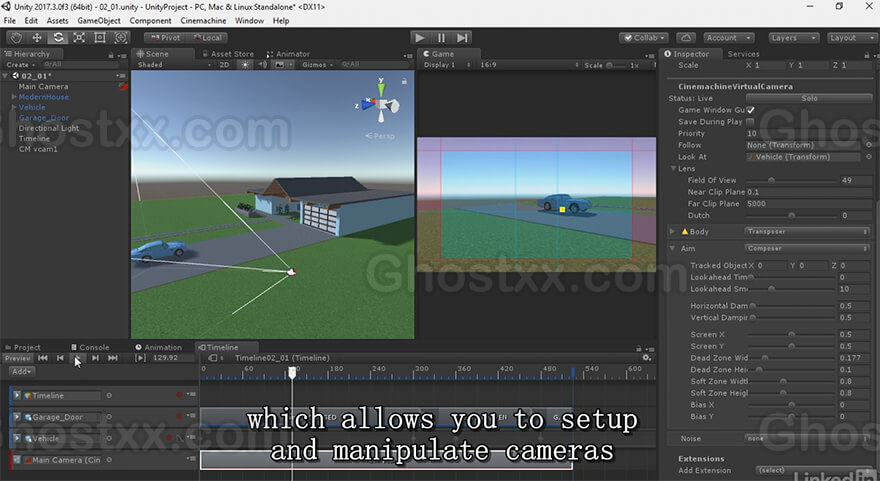880x481 pixels.
Task: Start Play mode in editor
Action: click(x=419, y=38)
